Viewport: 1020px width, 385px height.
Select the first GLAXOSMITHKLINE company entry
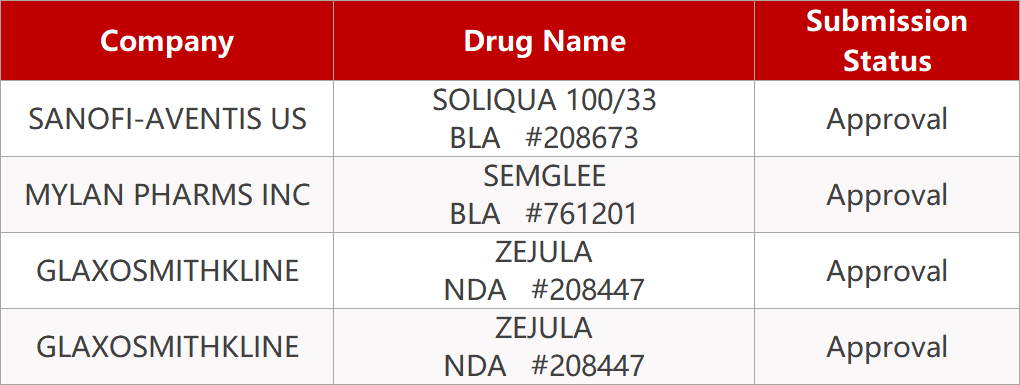click(x=167, y=271)
